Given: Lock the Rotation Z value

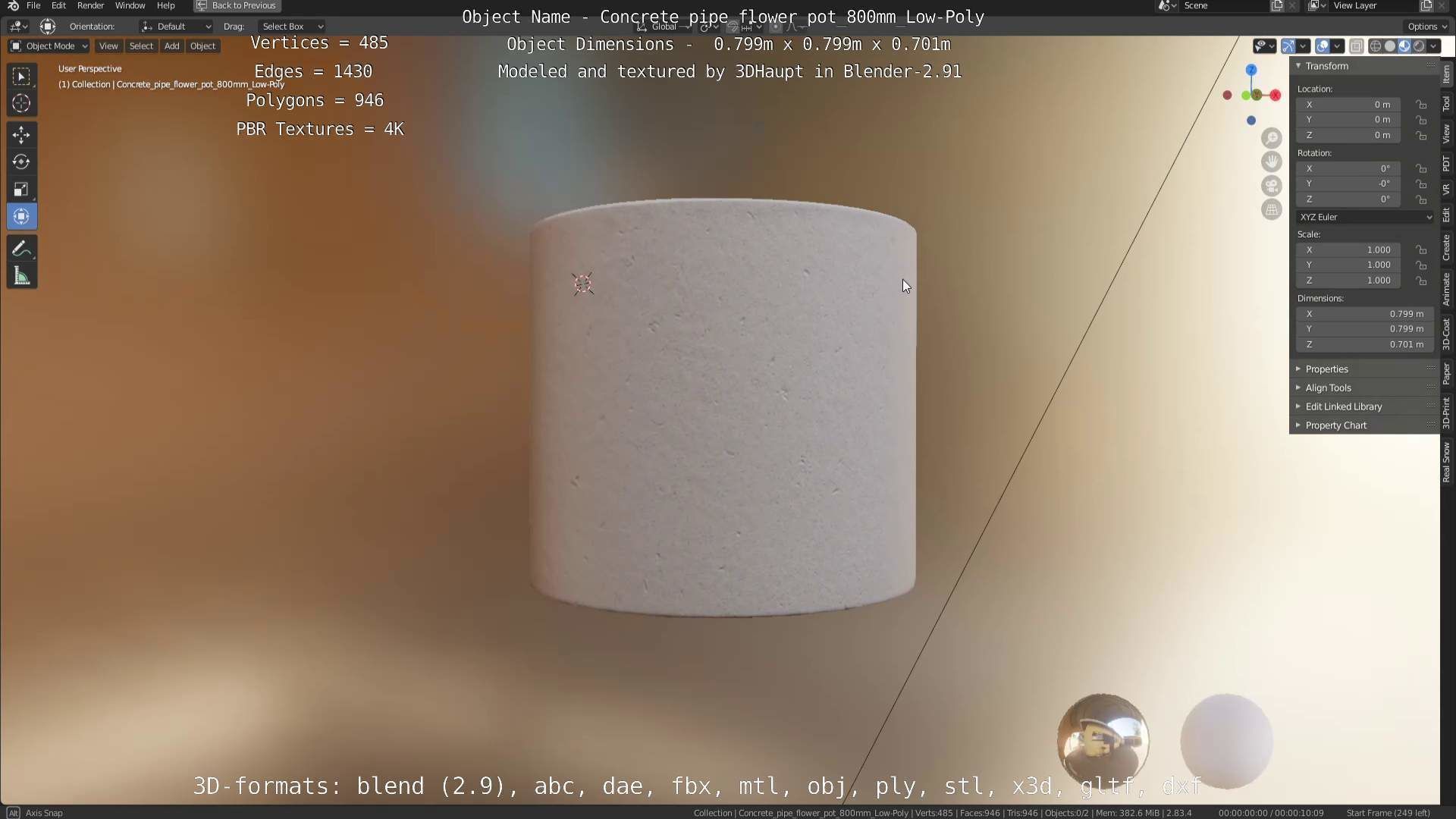Looking at the screenshot, I should point(1422,199).
